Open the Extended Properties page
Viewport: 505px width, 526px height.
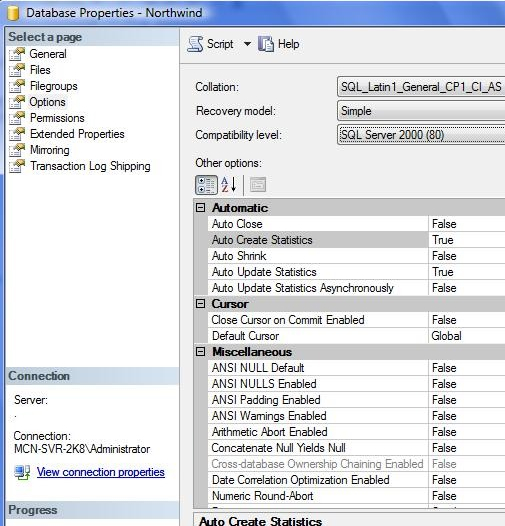coord(77,134)
